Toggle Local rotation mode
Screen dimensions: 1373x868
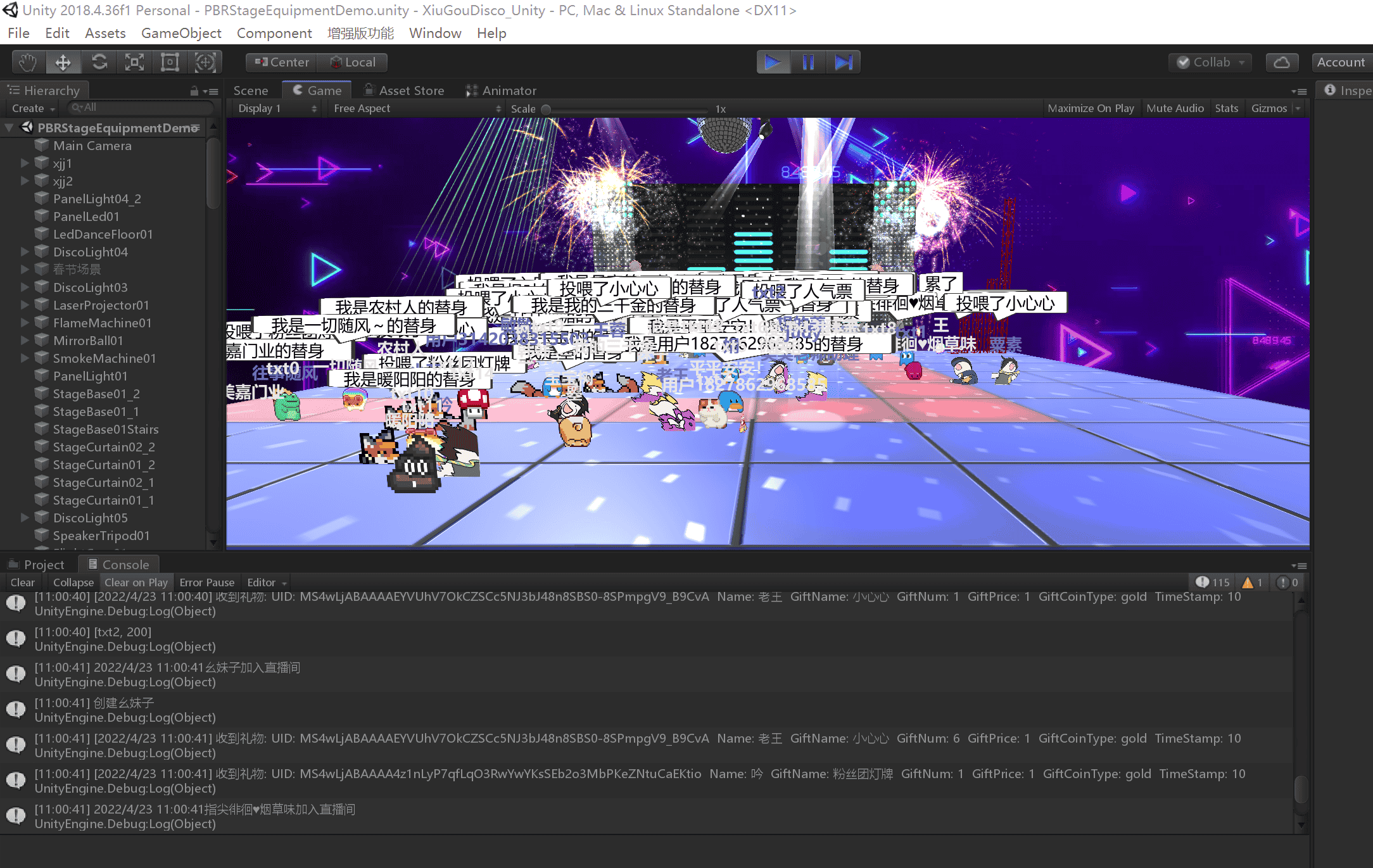click(353, 62)
